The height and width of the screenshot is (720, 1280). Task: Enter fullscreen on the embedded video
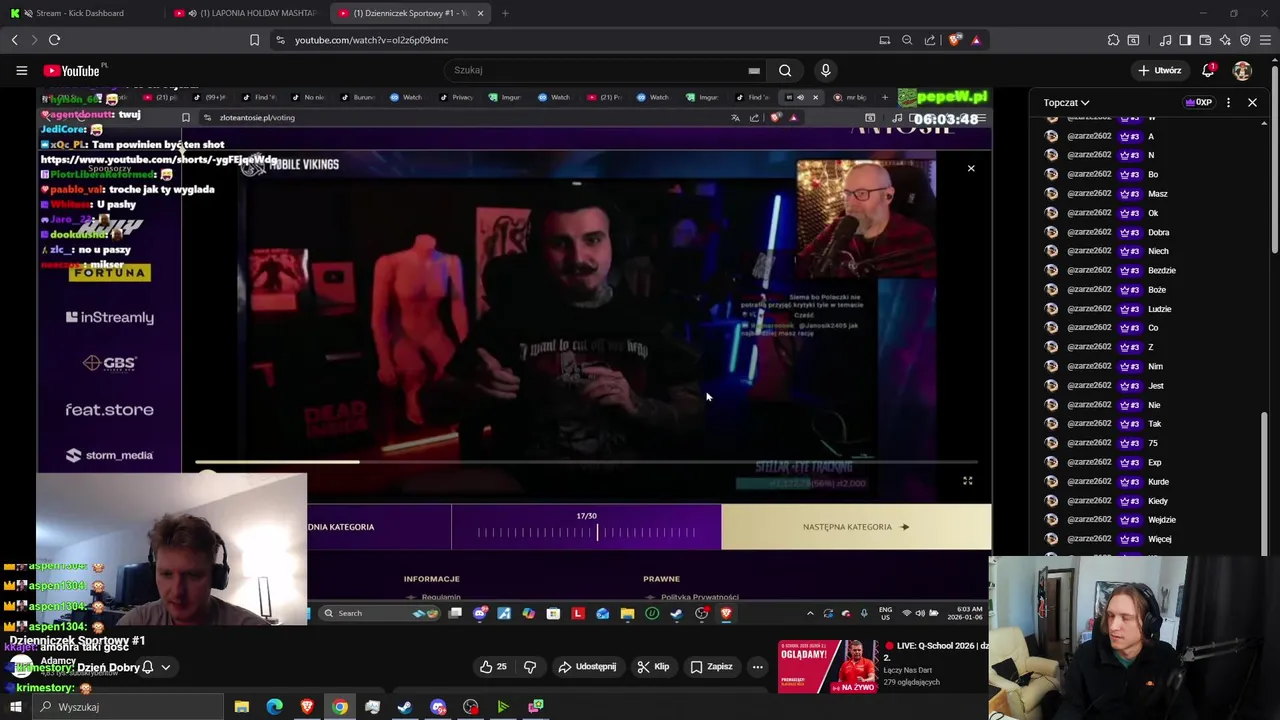click(x=967, y=481)
